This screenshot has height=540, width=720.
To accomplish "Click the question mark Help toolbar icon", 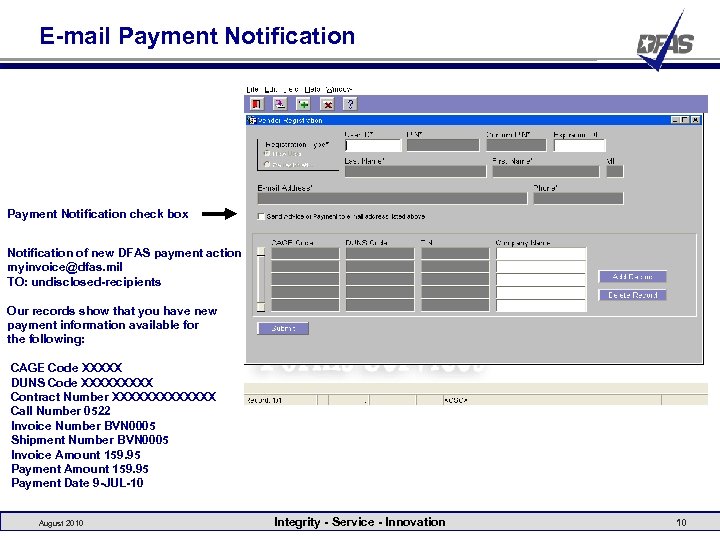I will (x=350, y=104).
